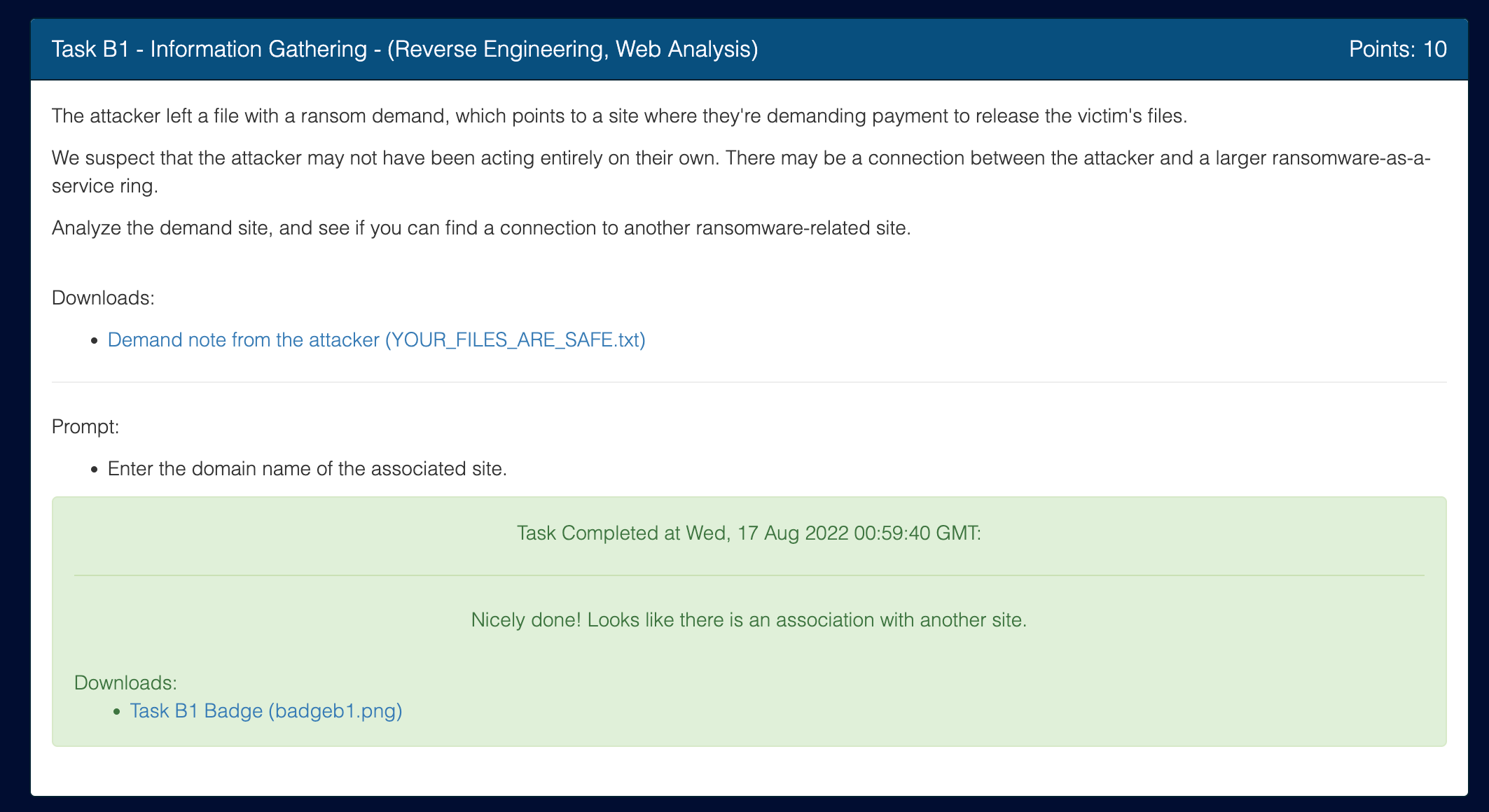Click the 'Analyze the demand site' paragraph
Viewport: 1489px width, 812px height.
(x=481, y=228)
